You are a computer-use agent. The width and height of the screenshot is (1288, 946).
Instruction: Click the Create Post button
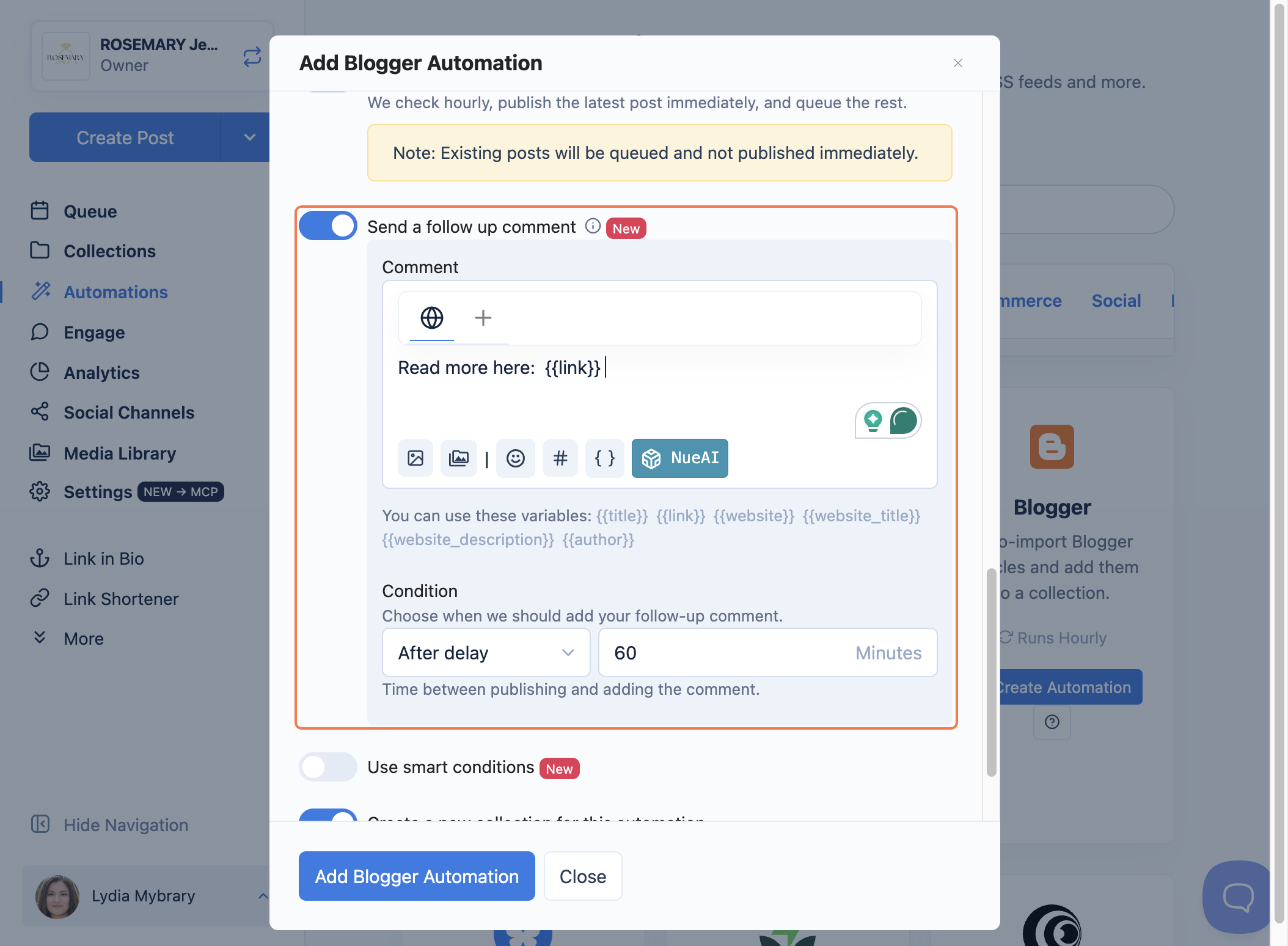(125, 137)
